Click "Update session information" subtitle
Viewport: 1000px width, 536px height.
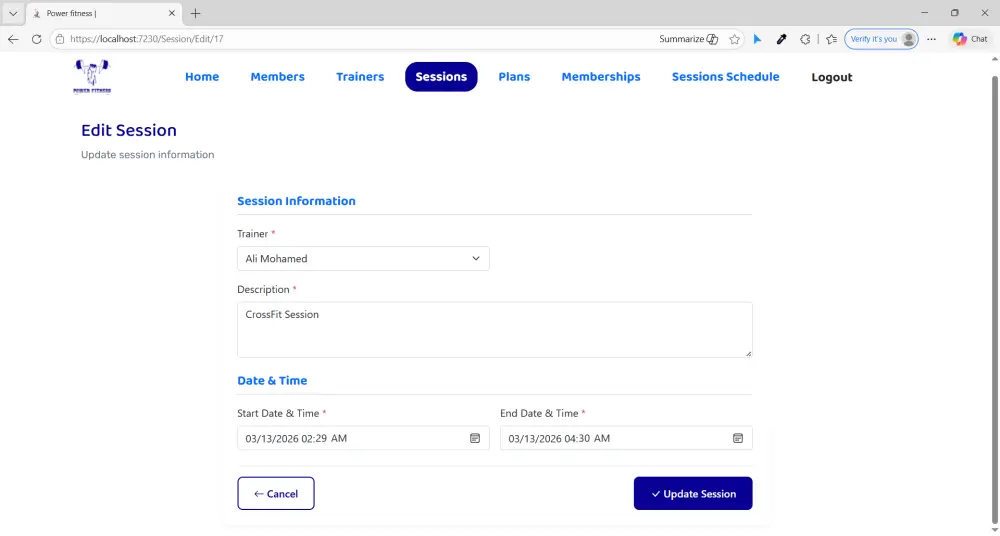(x=147, y=154)
